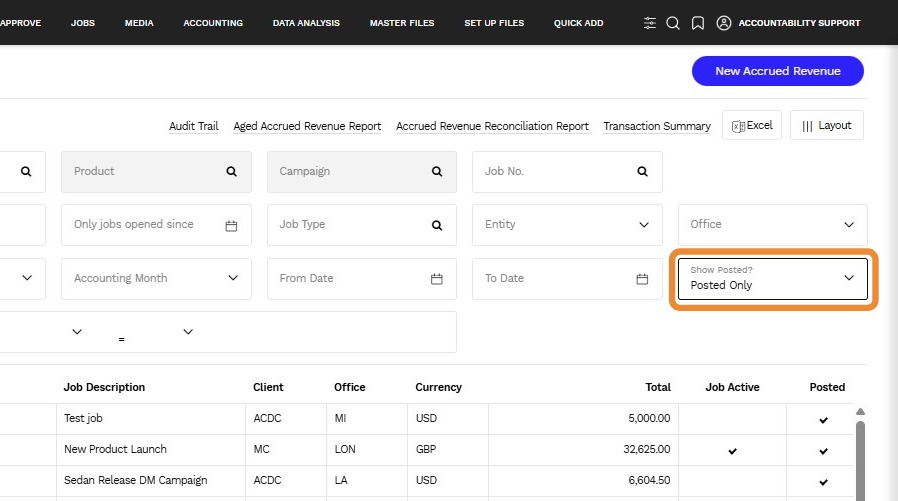Open the Show Posted? dropdown
This screenshot has width=898, height=501.
tap(773, 279)
